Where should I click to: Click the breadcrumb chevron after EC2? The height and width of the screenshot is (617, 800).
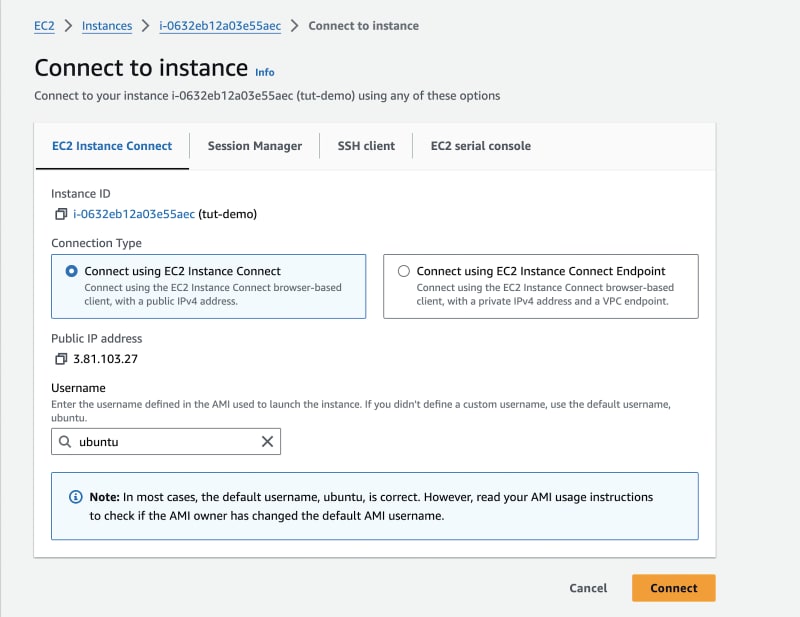(68, 26)
